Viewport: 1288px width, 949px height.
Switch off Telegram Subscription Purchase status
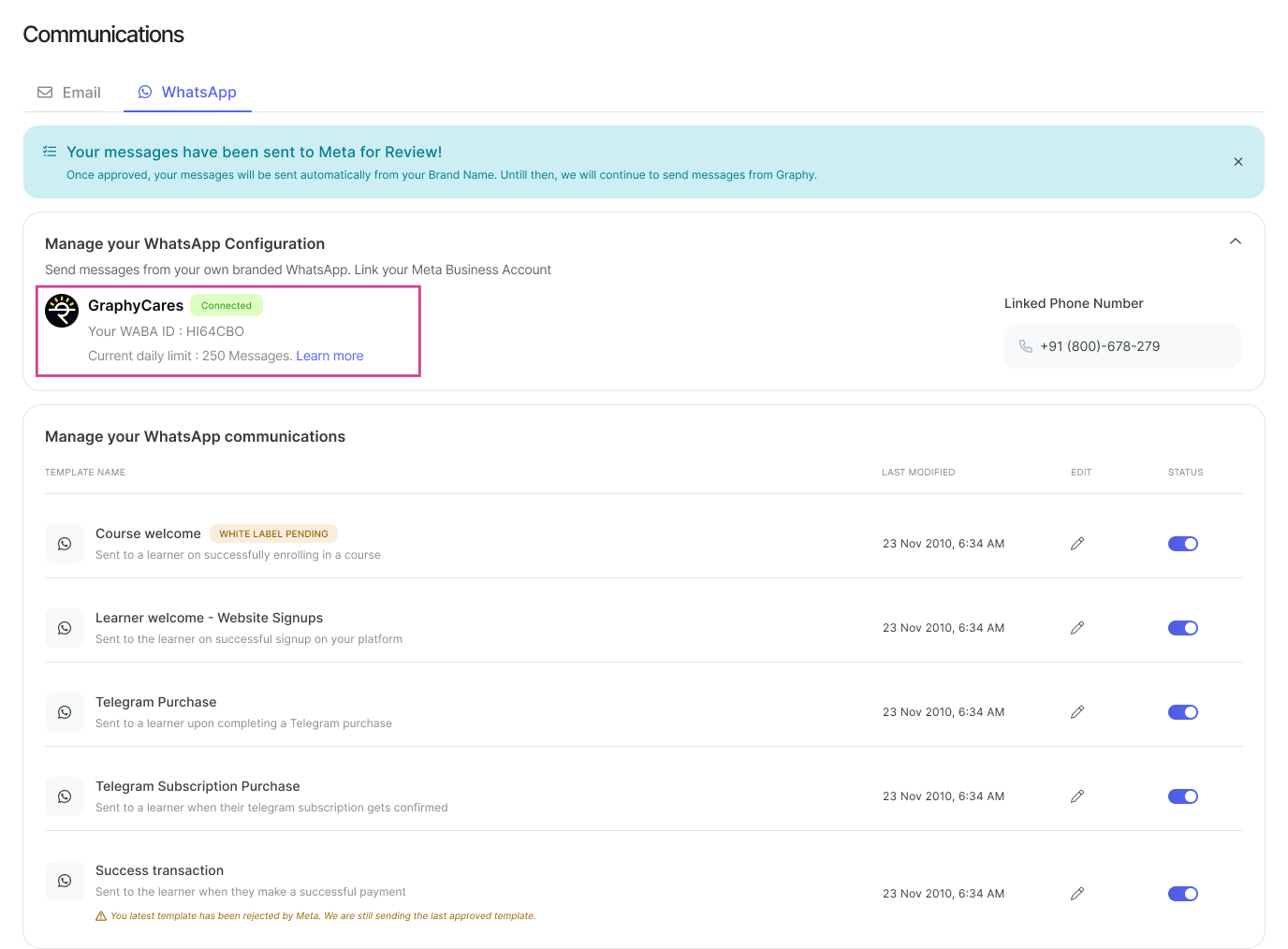[x=1182, y=796]
